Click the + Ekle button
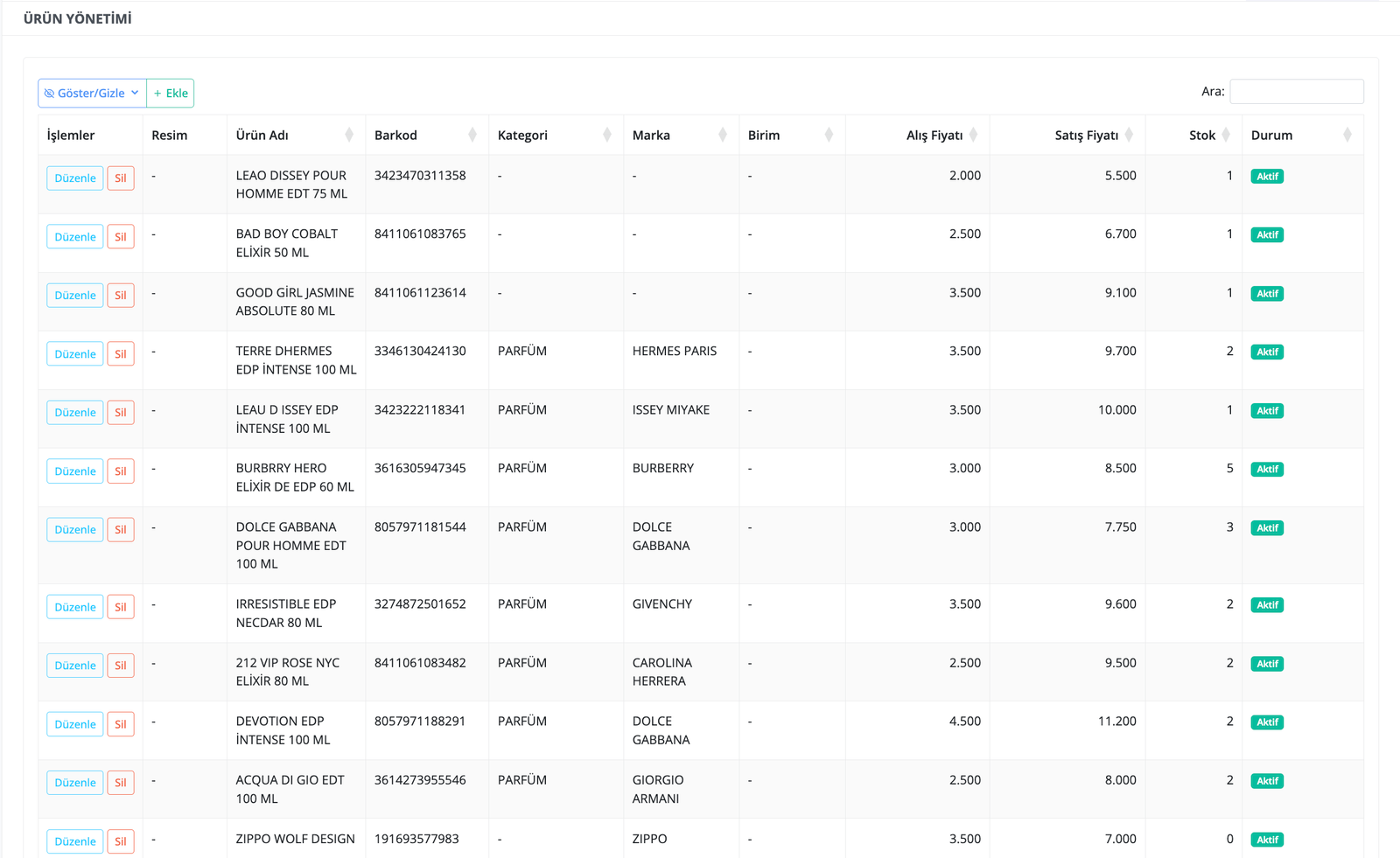Screen dimensions: 1400x858 pos(171,93)
